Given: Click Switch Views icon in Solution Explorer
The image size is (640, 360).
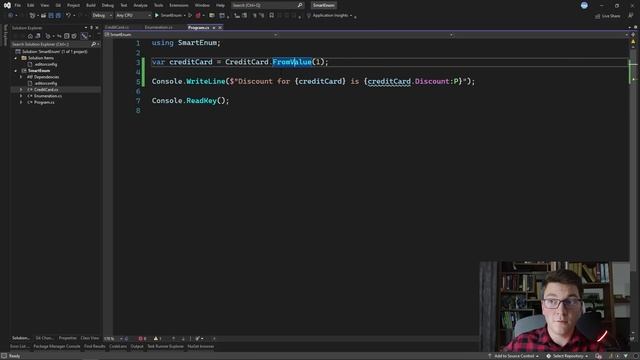Looking at the screenshot, I should (38, 36).
